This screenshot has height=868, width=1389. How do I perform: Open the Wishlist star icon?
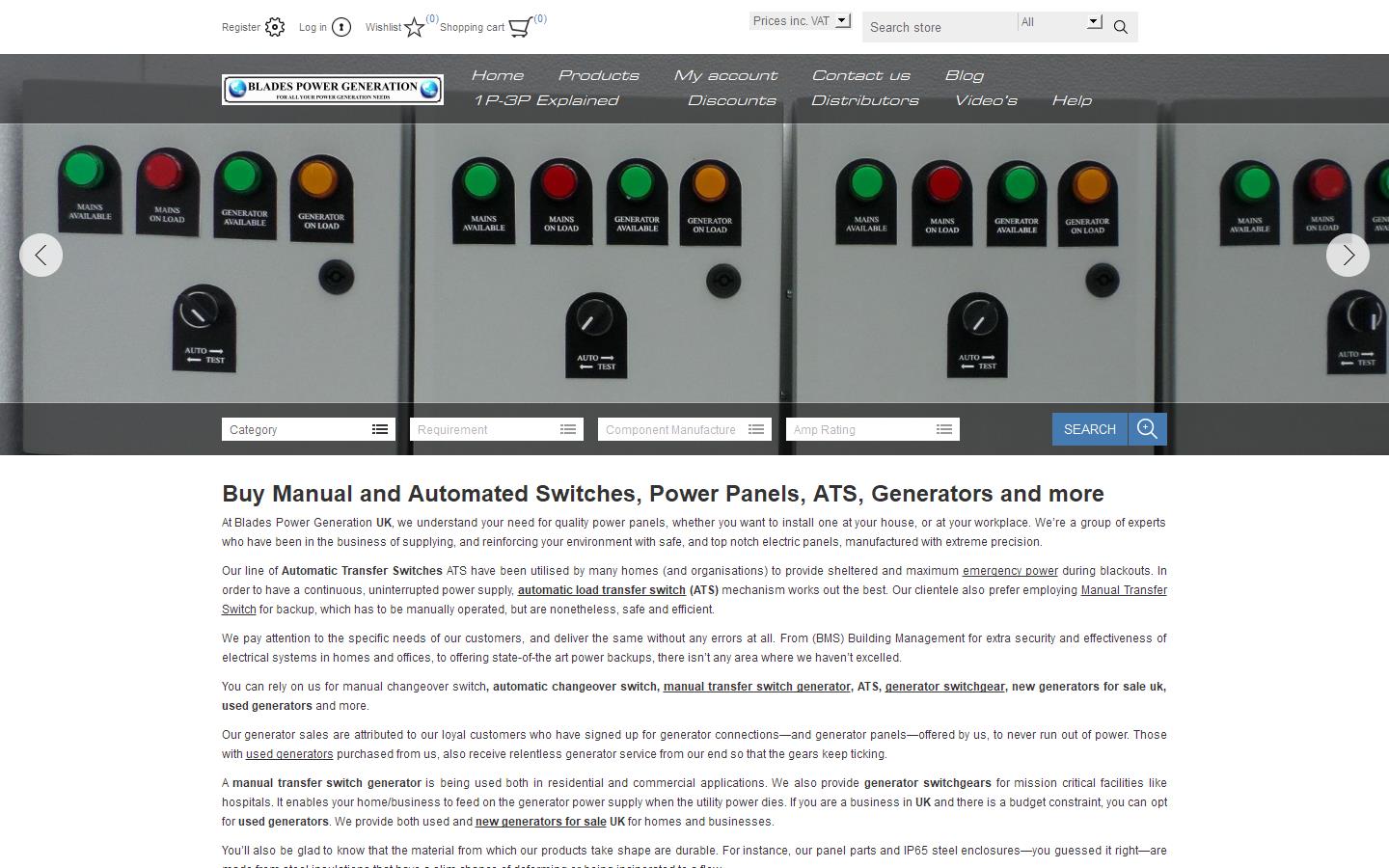click(413, 27)
